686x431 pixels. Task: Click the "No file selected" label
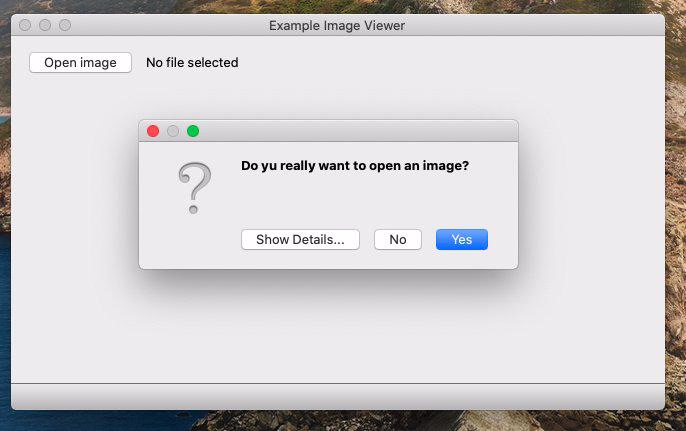pos(192,63)
